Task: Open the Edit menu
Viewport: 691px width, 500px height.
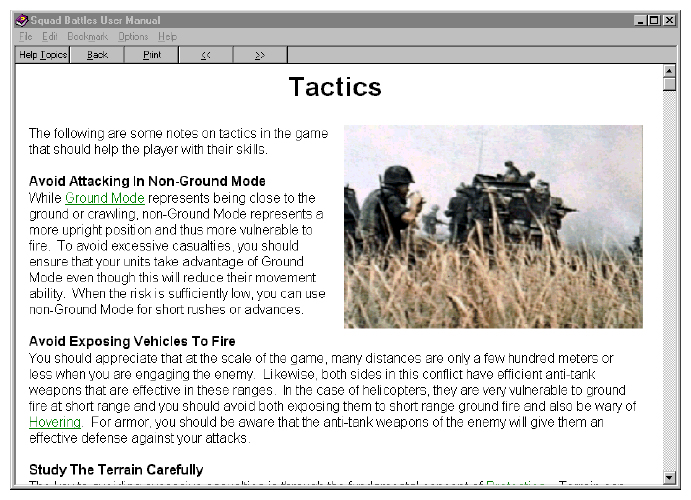Action: pyautogui.click(x=50, y=37)
